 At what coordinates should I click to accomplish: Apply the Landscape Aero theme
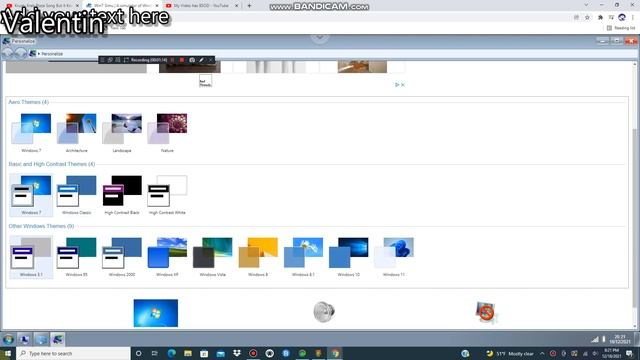click(122, 133)
